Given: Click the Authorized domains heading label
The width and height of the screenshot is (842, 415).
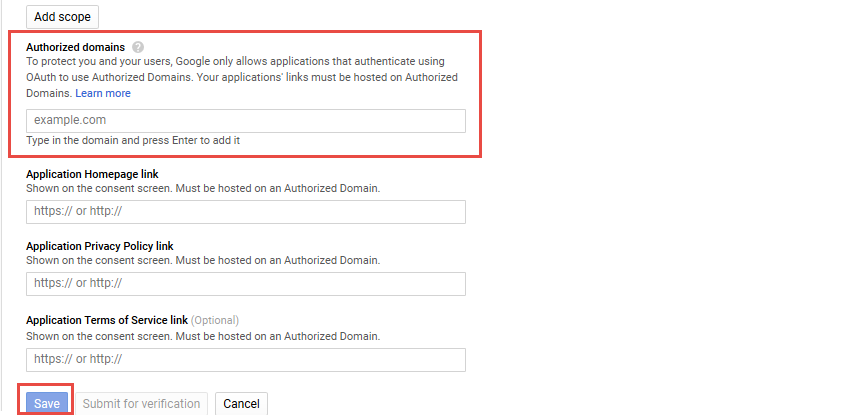Looking at the screenshot, I should [x=75, y=47].
